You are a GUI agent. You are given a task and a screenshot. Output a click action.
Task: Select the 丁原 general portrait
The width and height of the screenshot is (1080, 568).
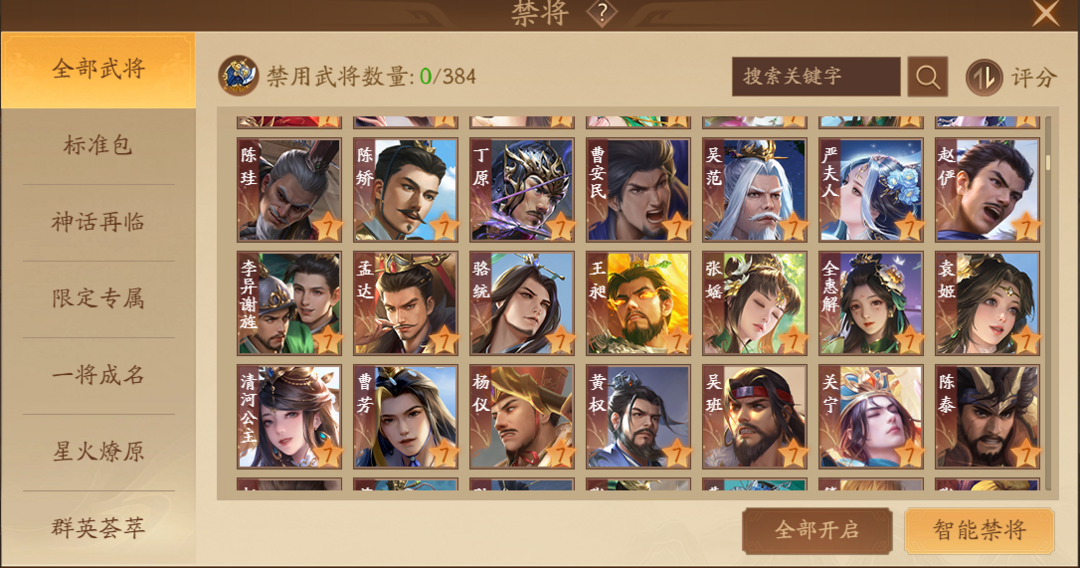[522, 190]
